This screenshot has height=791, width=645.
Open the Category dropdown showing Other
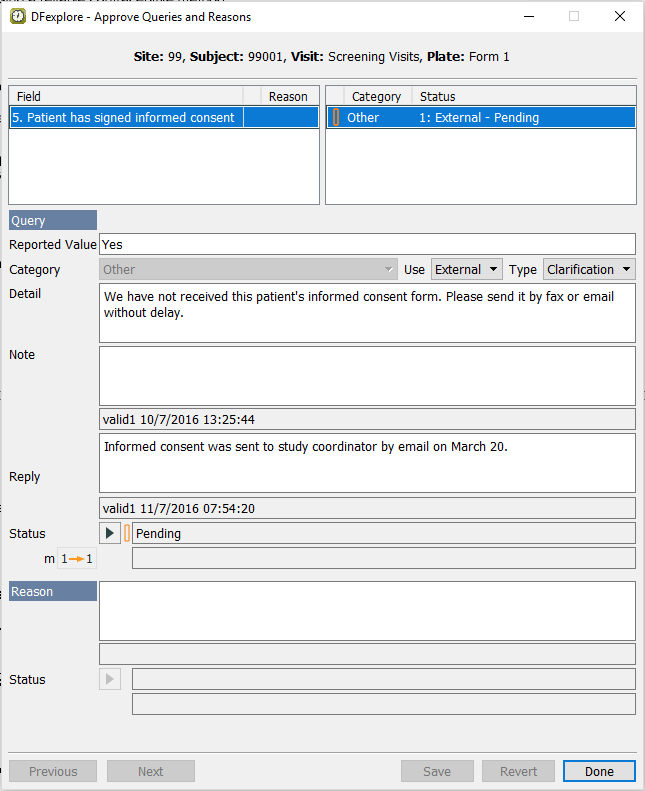(x=249, y=270)
